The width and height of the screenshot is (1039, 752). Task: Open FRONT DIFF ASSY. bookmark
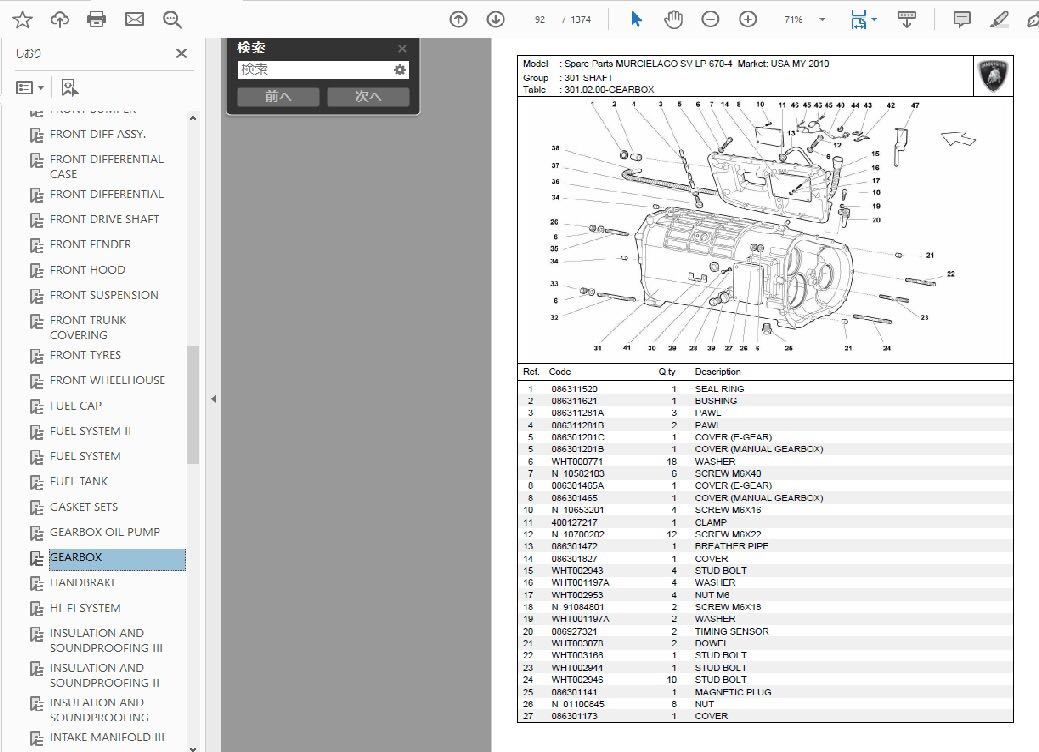pos(97,134)
